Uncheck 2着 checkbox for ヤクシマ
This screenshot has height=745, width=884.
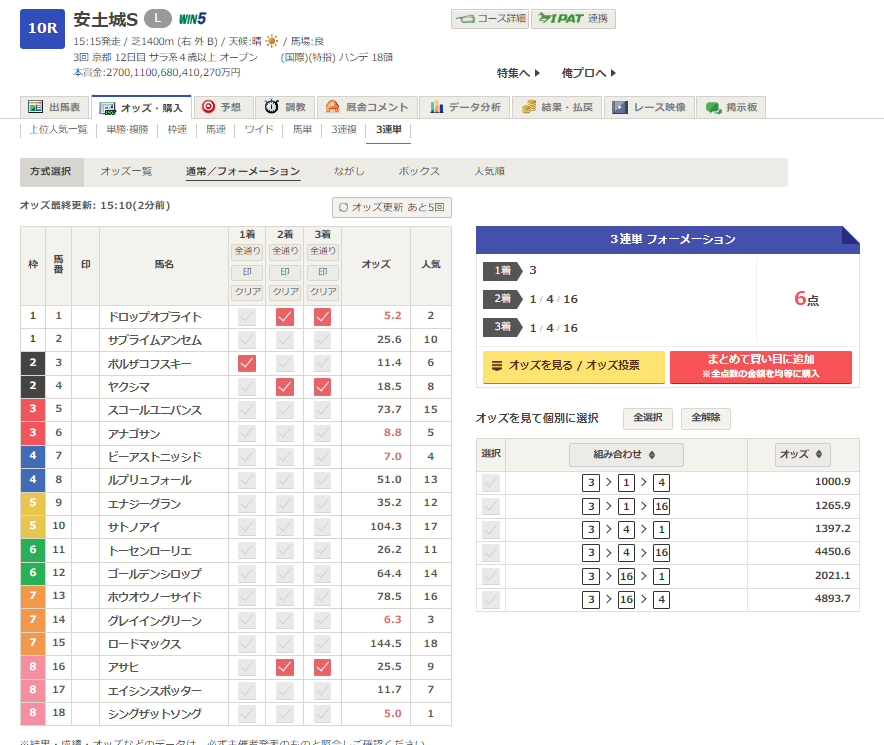[285, 386]
